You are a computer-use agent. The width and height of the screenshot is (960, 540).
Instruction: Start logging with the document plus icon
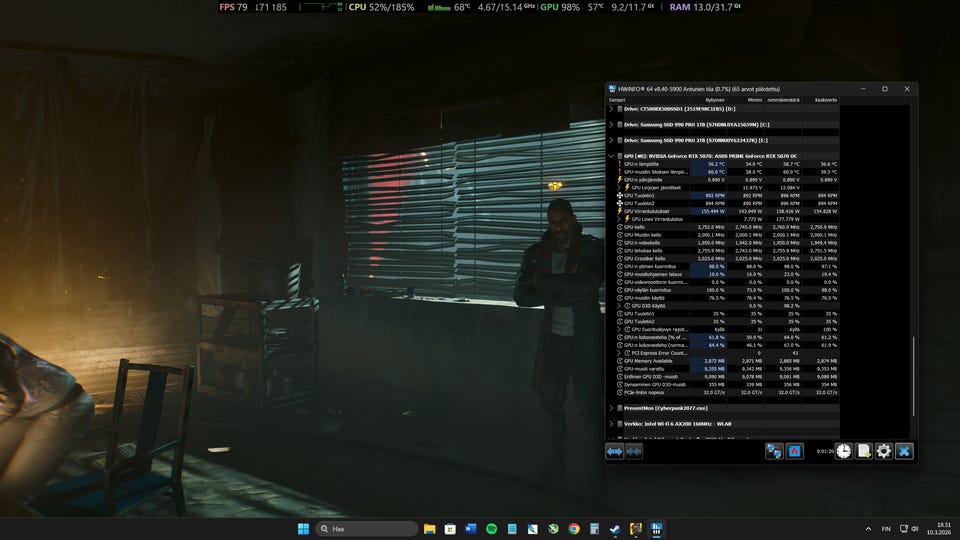coord(864,451)
